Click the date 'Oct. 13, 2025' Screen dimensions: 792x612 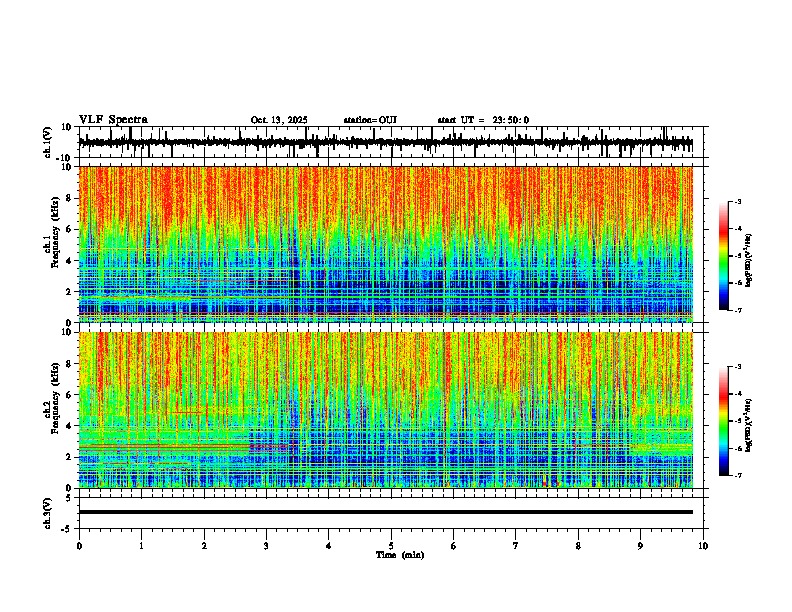click(279, 120)
